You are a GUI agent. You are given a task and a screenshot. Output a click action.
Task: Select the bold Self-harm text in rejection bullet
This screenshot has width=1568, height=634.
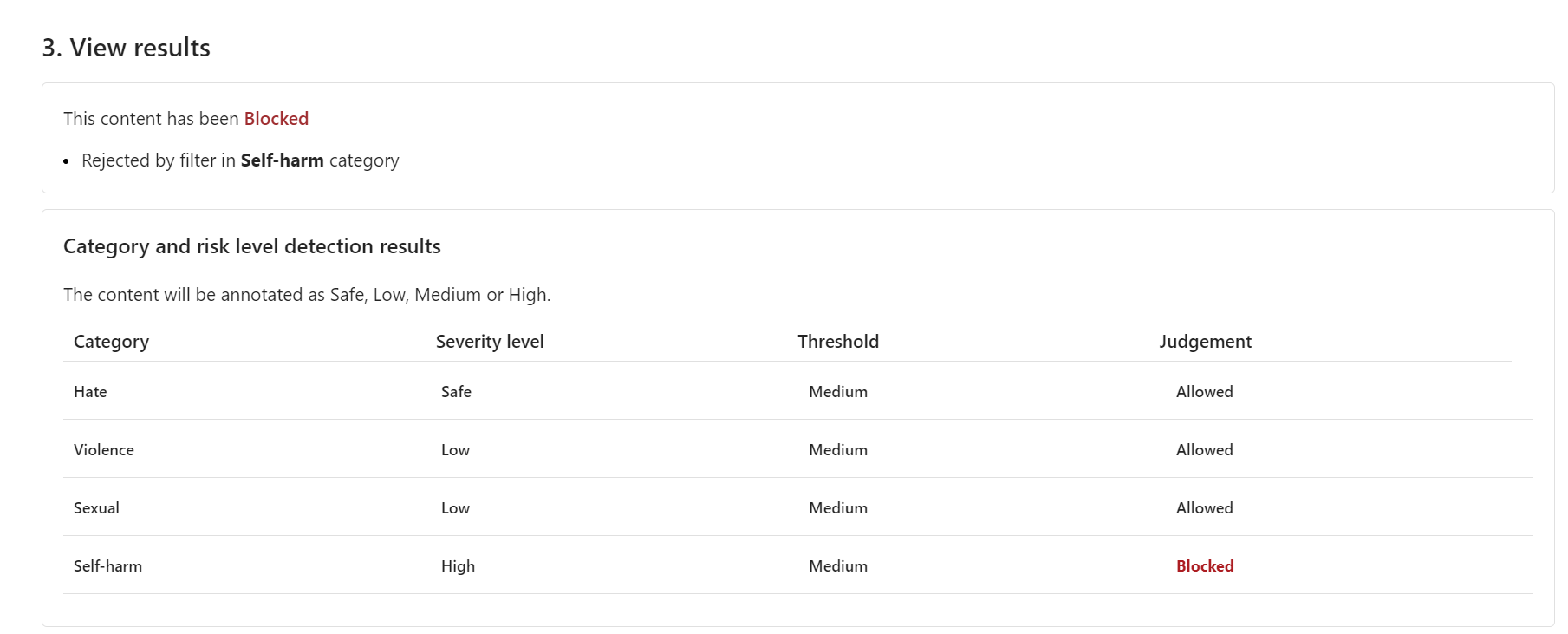[282, 160]
